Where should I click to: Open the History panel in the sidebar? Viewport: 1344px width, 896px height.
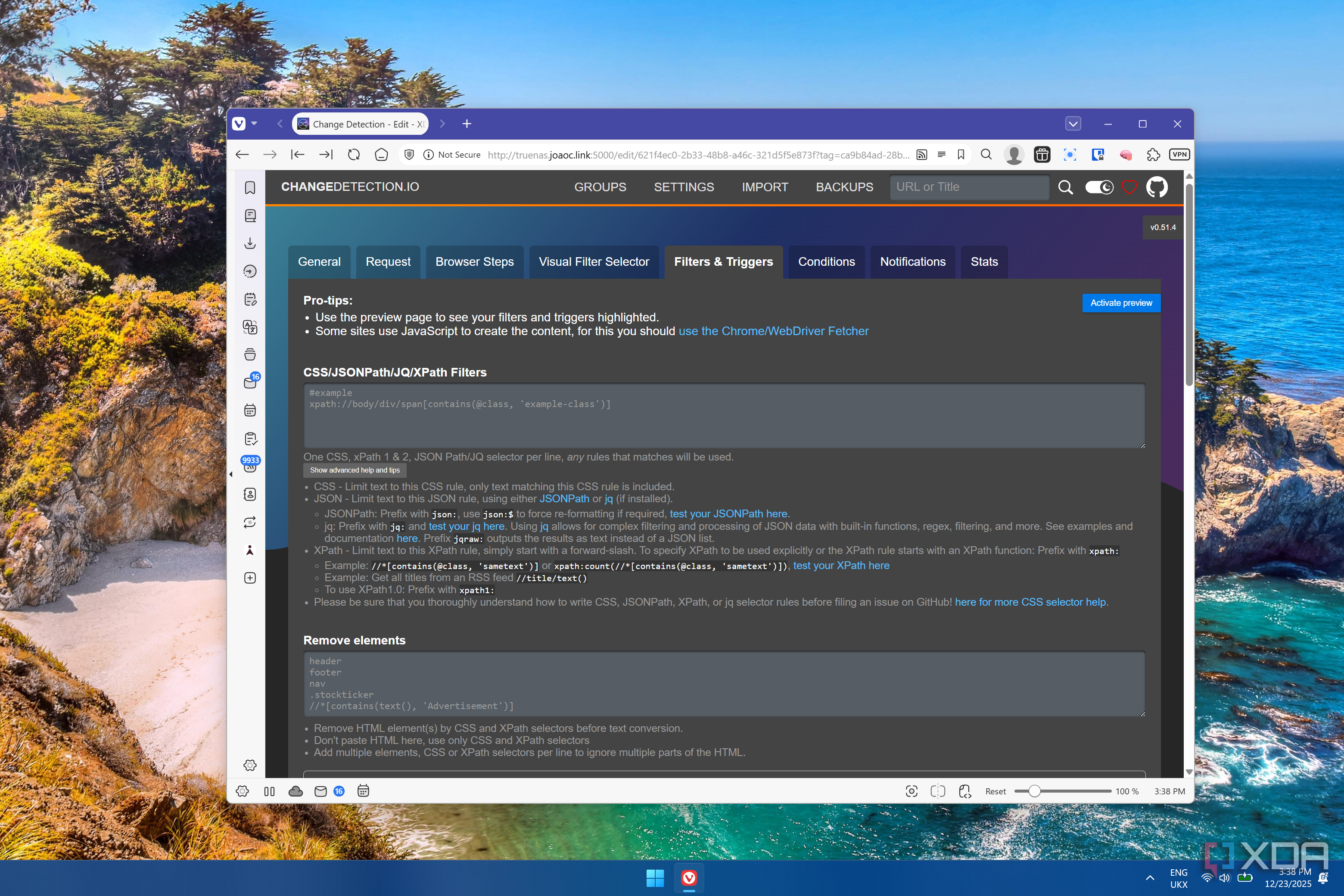pos(250,271)
